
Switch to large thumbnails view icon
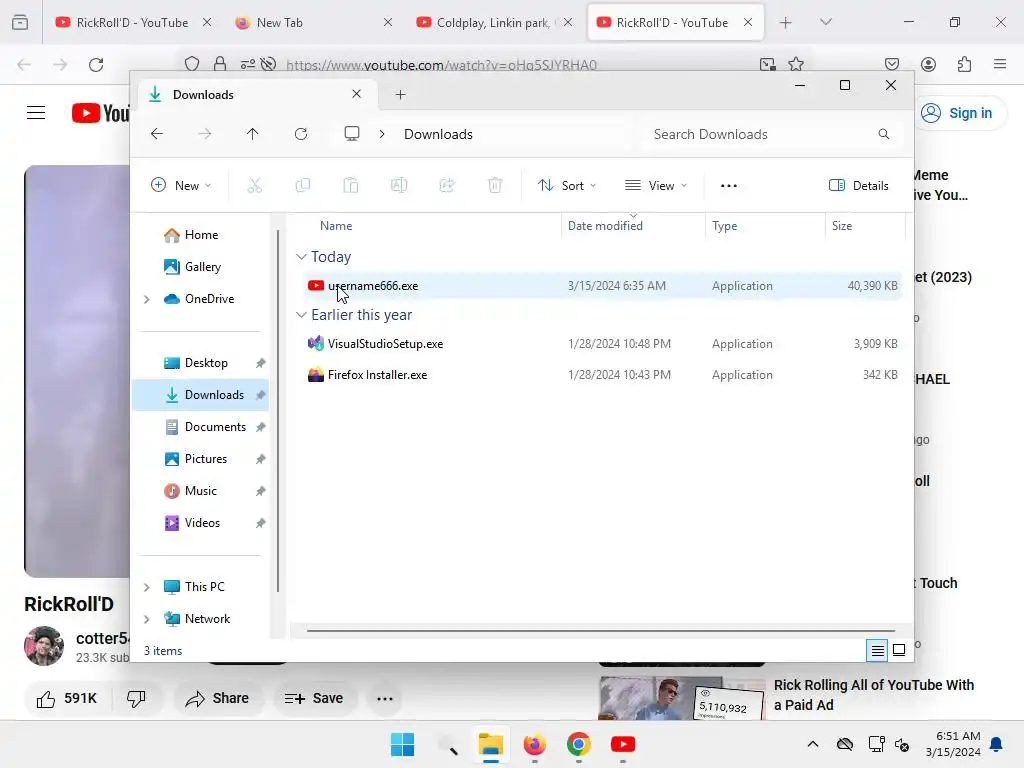click(899, 650)
